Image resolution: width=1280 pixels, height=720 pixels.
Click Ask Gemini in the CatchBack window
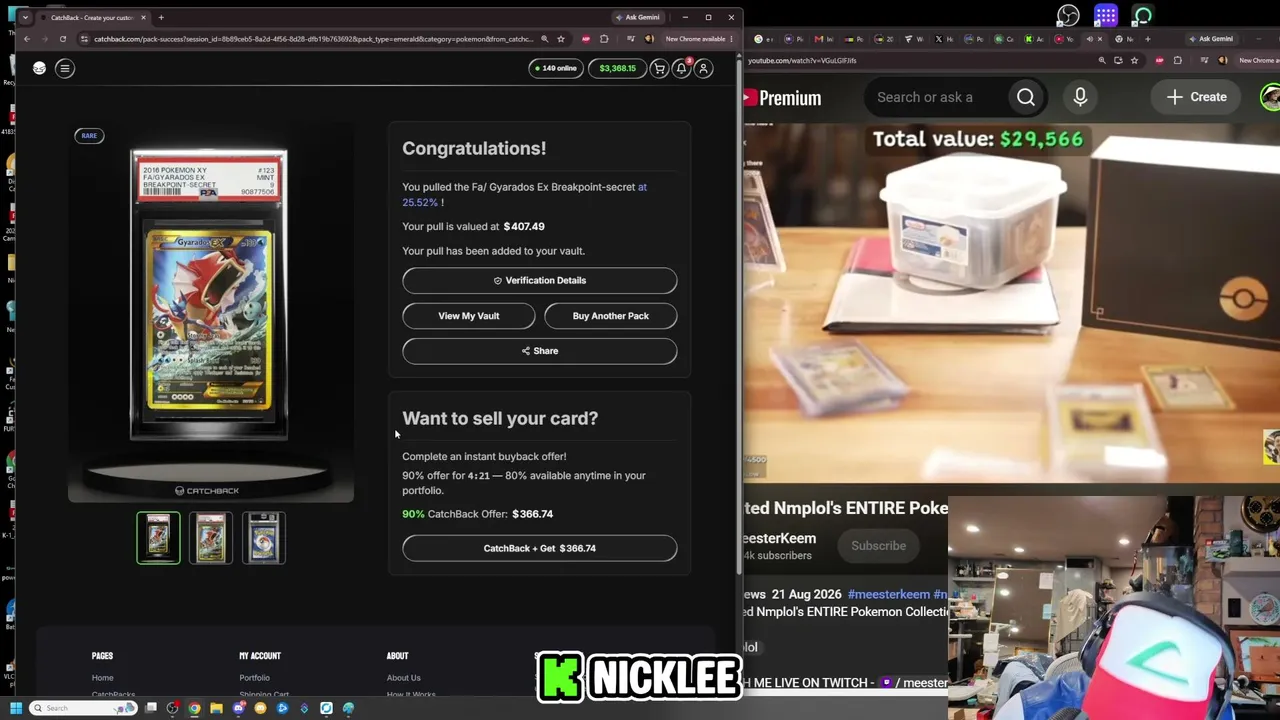pos(637,17)
